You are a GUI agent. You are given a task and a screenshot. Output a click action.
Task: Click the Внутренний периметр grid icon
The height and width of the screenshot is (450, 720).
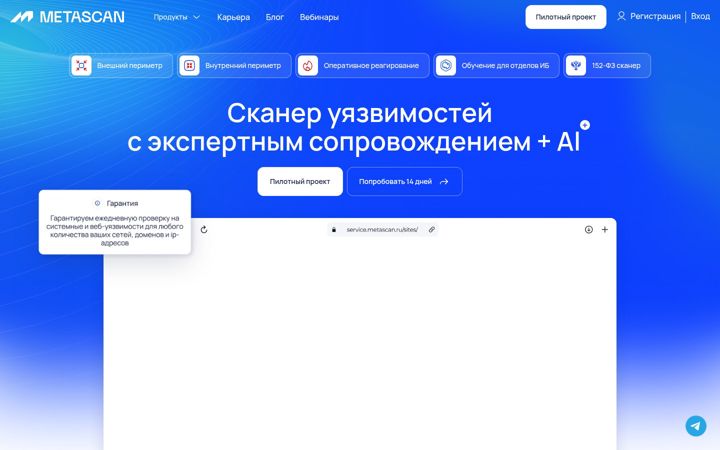tap(189, 65)
